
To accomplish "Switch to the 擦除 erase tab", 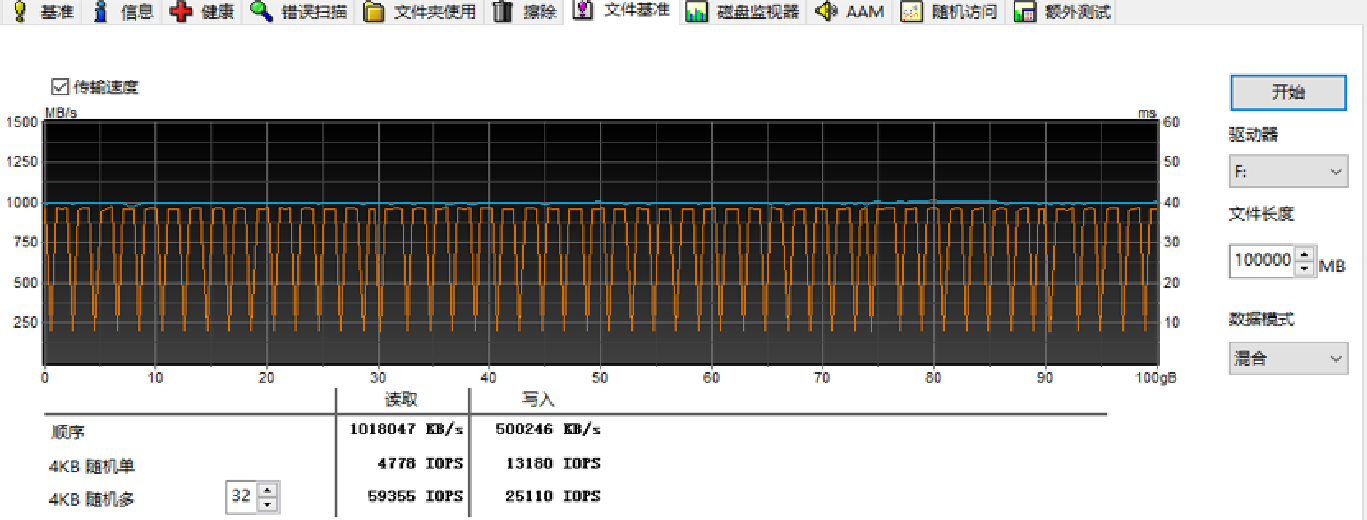I will 525,12.
